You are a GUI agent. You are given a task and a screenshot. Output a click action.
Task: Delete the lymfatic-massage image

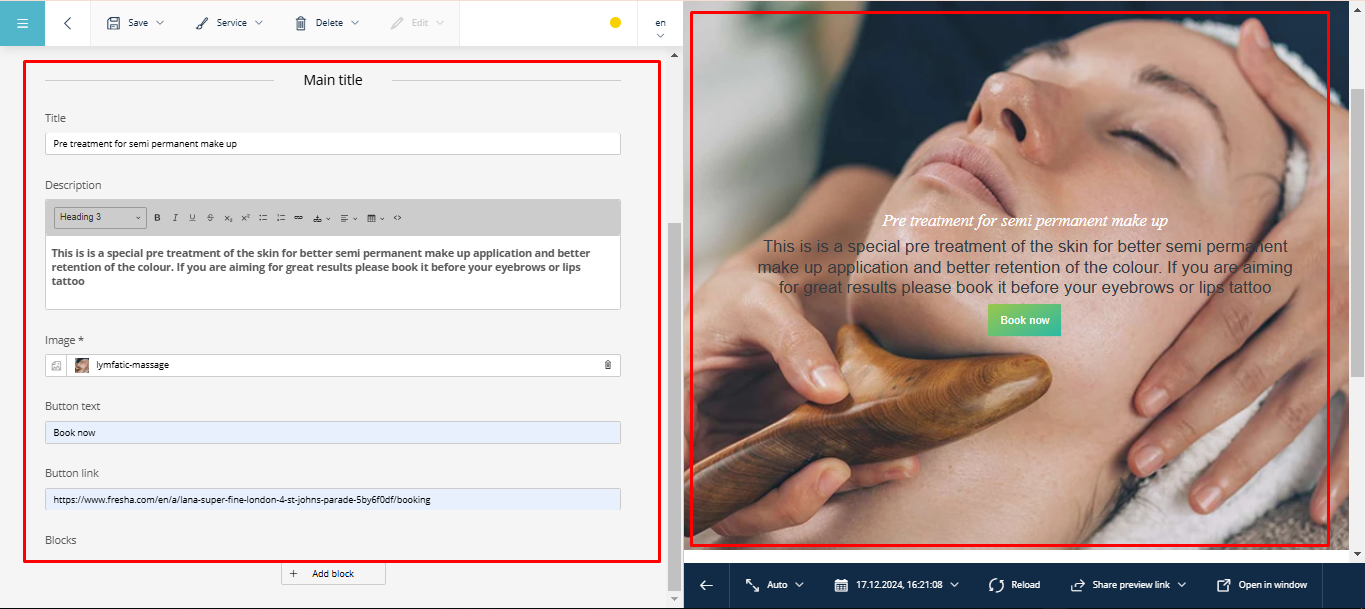point(607,365)
